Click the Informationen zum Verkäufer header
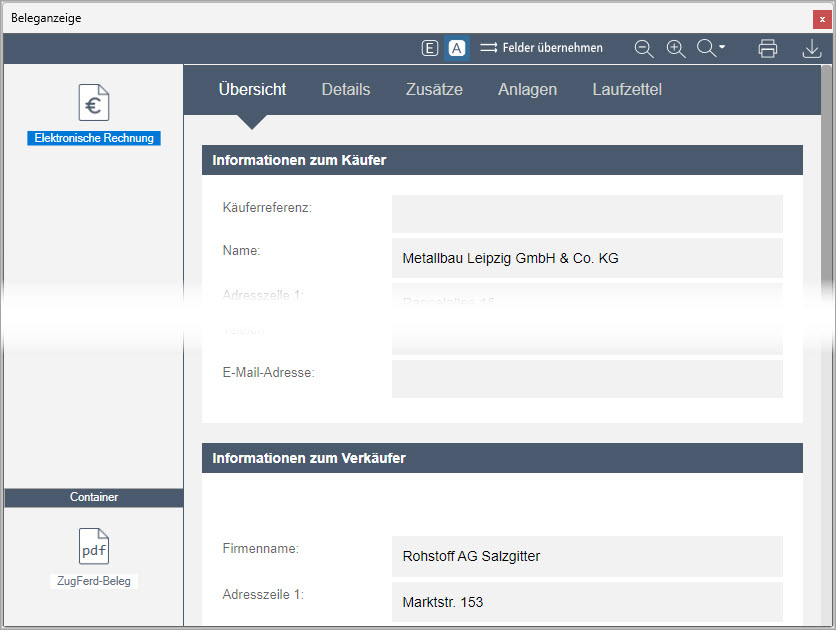This screenshot has height=630, width=836. click(502, 458)
